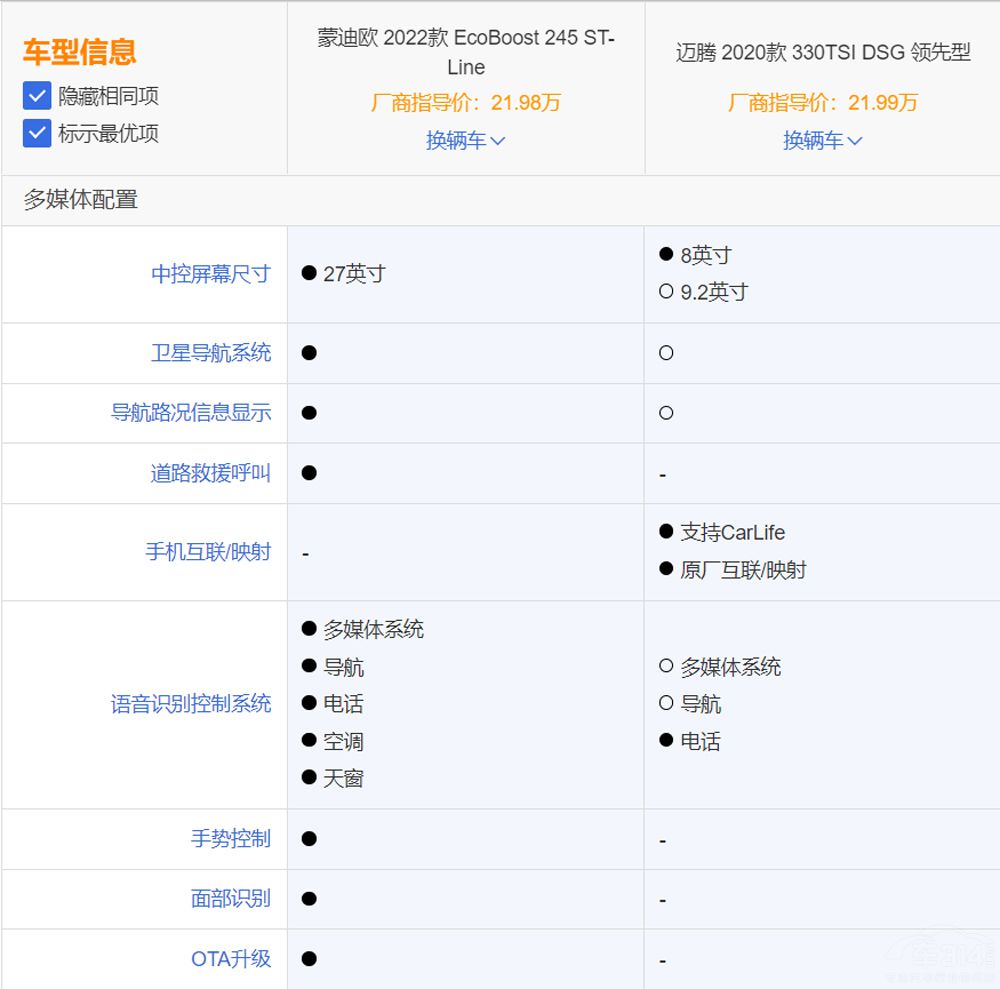Screen dimensions: 1000x989
Task: Click the 蒙迪欧 price 21.98万
Action: (x=466, y=103)
